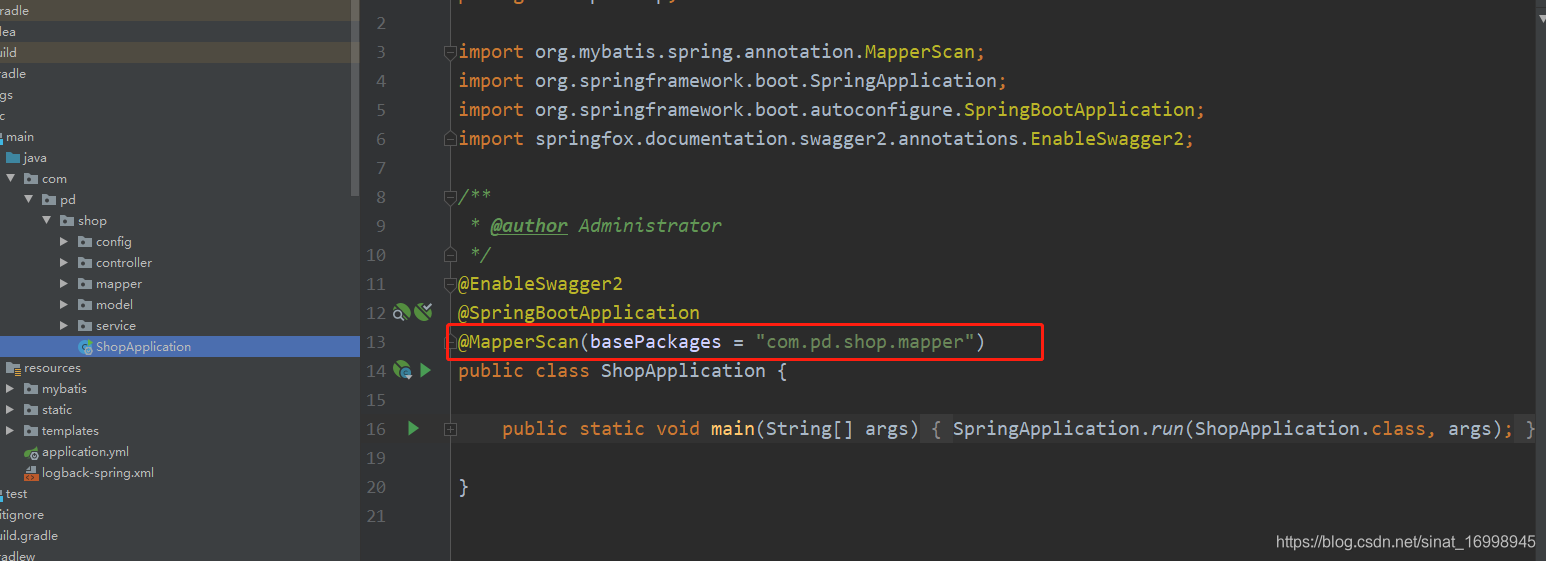Select the test folder row

[x=180, y=494]
